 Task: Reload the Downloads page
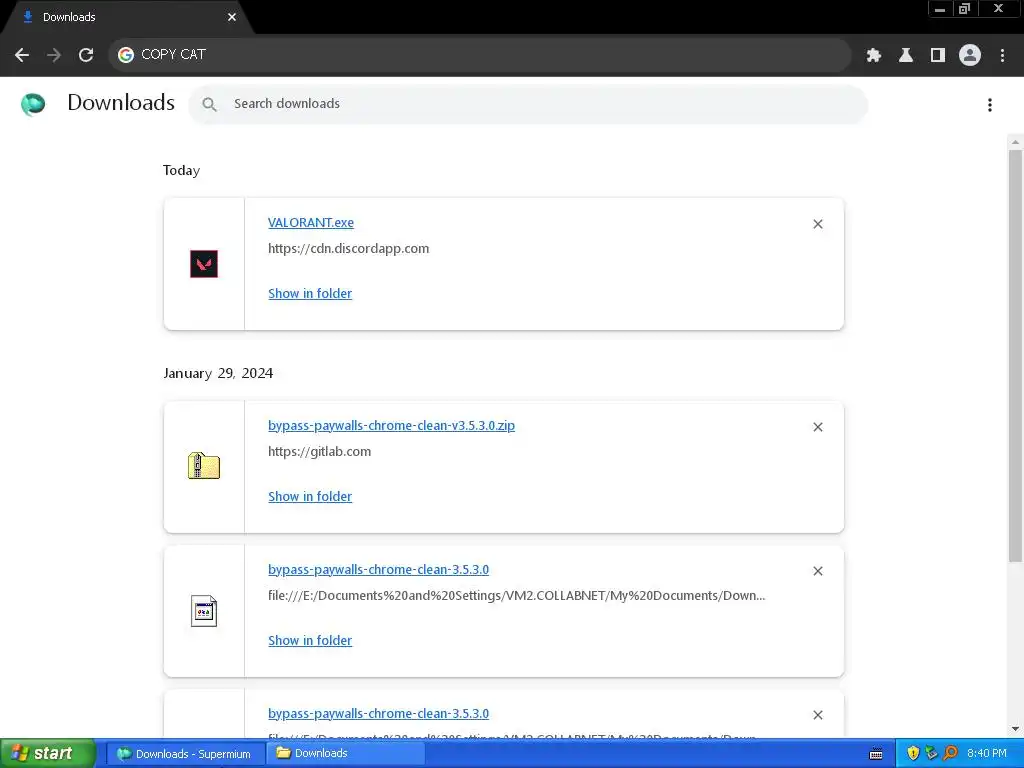(x=86, y=55)
